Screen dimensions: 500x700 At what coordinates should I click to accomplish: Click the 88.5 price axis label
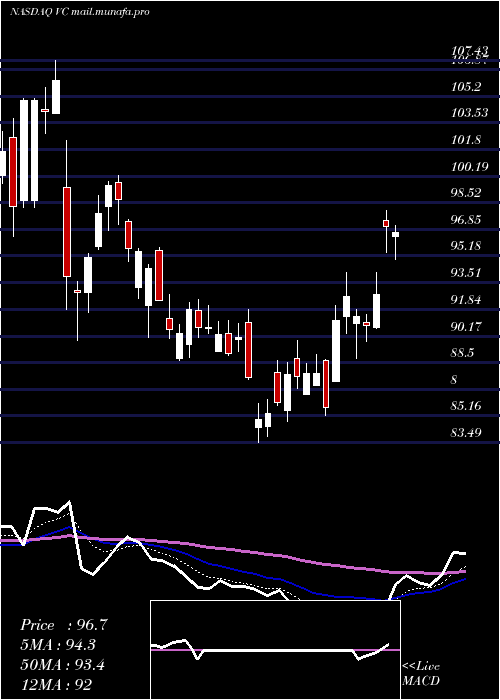click(x=462, y=353)
